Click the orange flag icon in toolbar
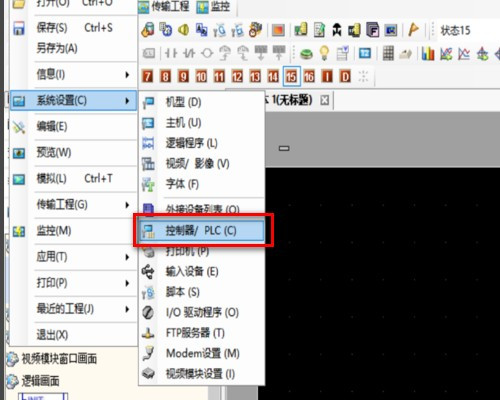This screenshot has height=400, width=500. coord(413,30)
